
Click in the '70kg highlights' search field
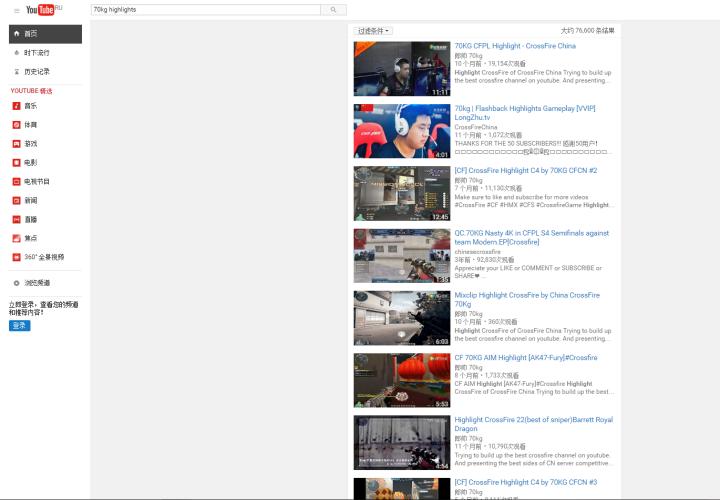tap(205, 10)
